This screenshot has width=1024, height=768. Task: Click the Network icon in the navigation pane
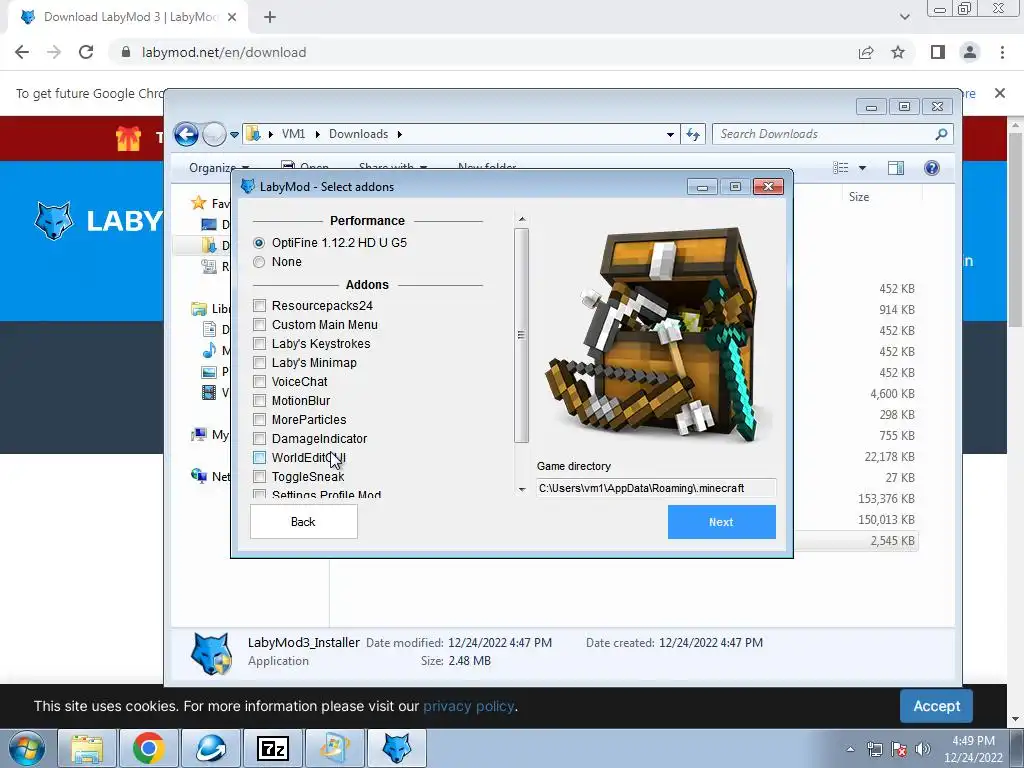[x=199, y=476]
